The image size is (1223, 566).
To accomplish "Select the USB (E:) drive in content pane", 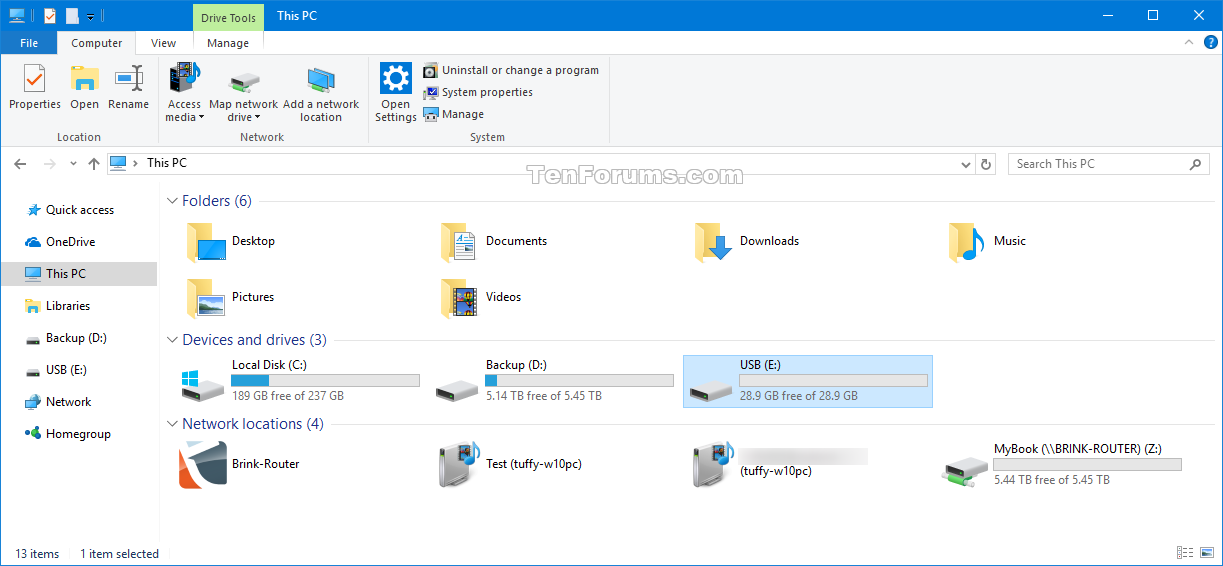I will tap(807, 381).
